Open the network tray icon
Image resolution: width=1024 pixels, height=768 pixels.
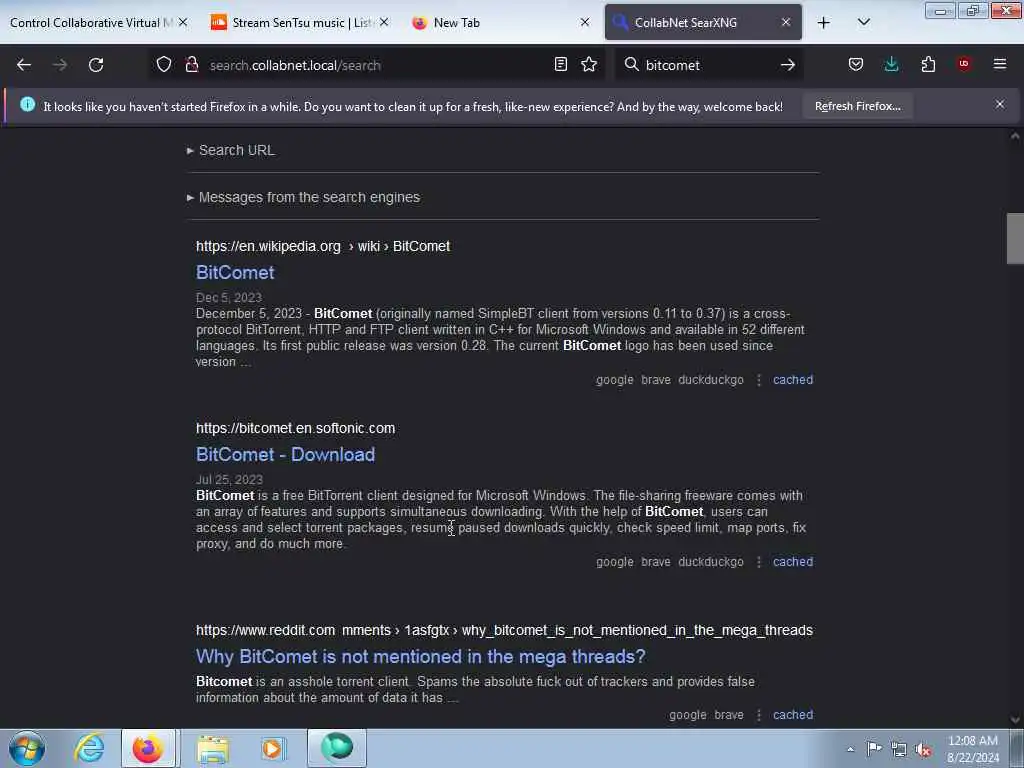(899, 749)
